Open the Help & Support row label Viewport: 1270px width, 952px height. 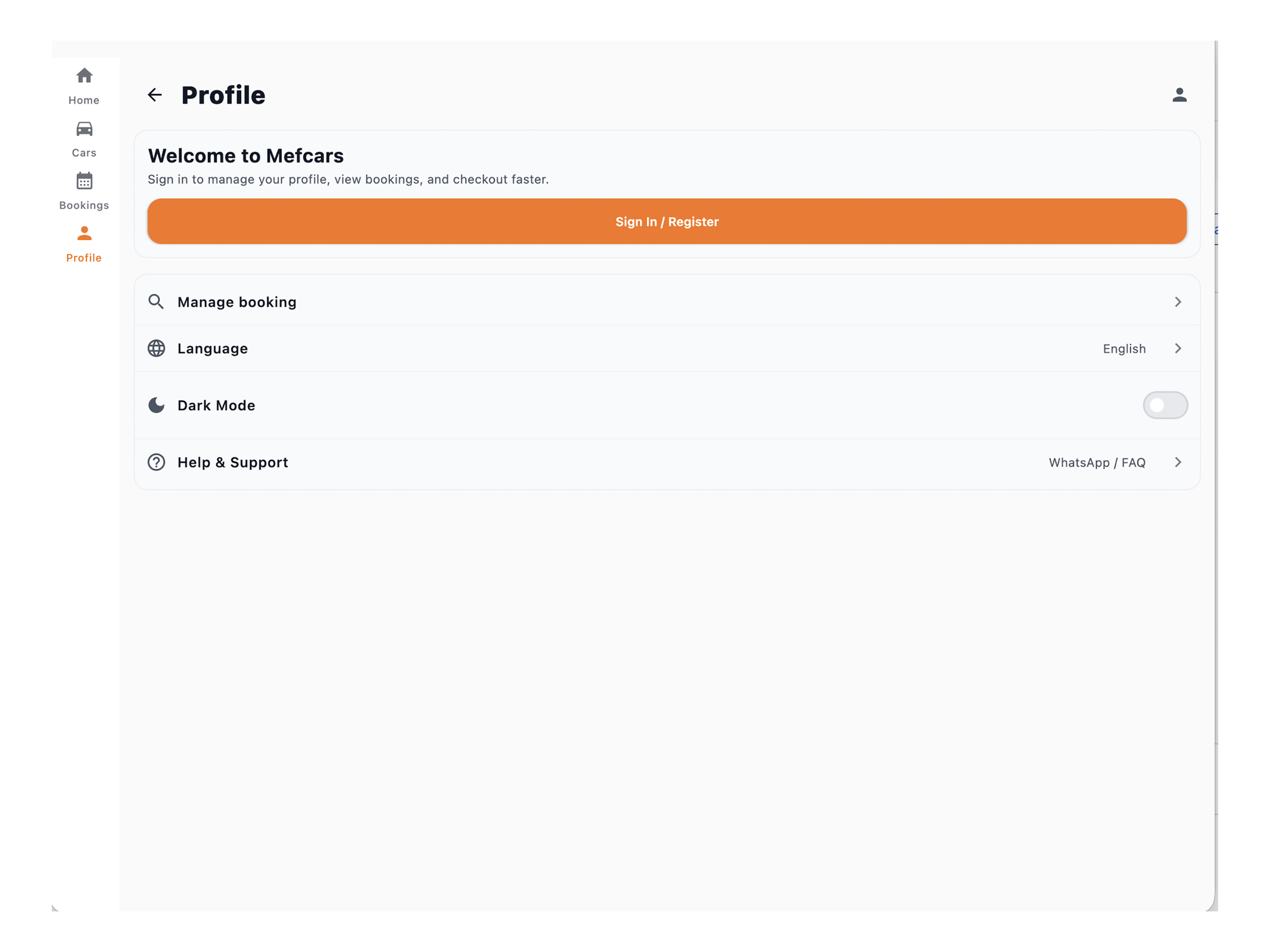(x=233, y=463)
